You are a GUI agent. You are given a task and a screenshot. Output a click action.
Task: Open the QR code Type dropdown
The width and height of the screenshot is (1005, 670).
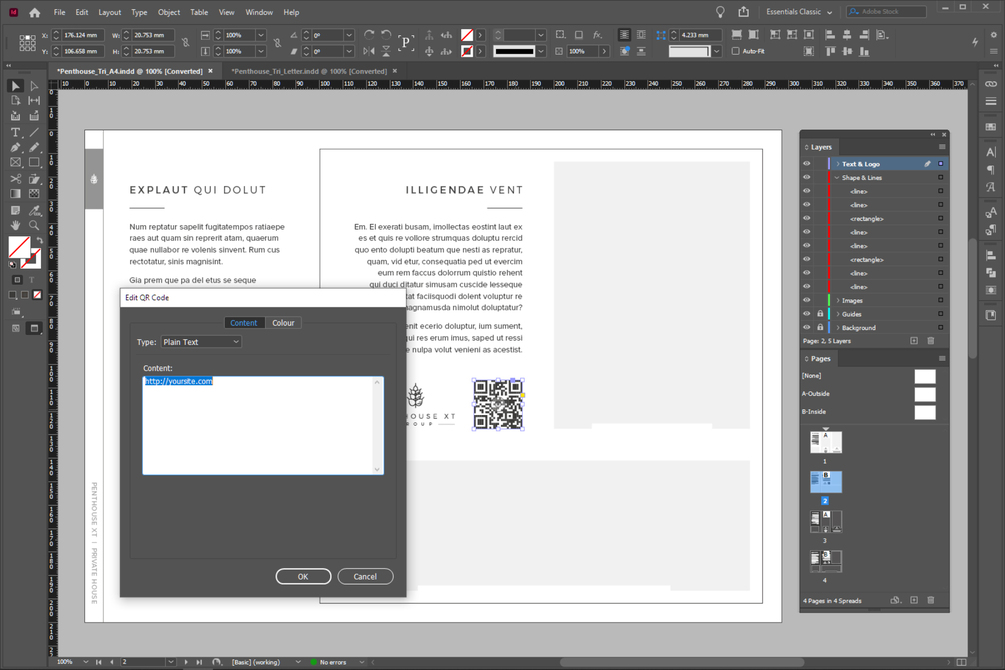(x=201, y=342)
